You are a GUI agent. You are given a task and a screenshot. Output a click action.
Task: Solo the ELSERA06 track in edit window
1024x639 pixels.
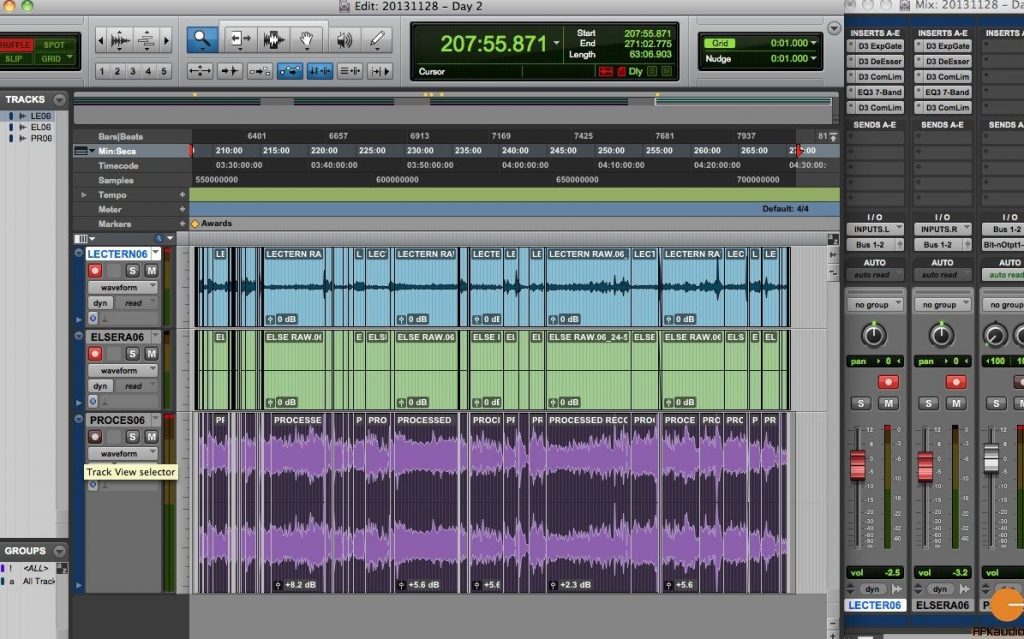click(132, 354)
